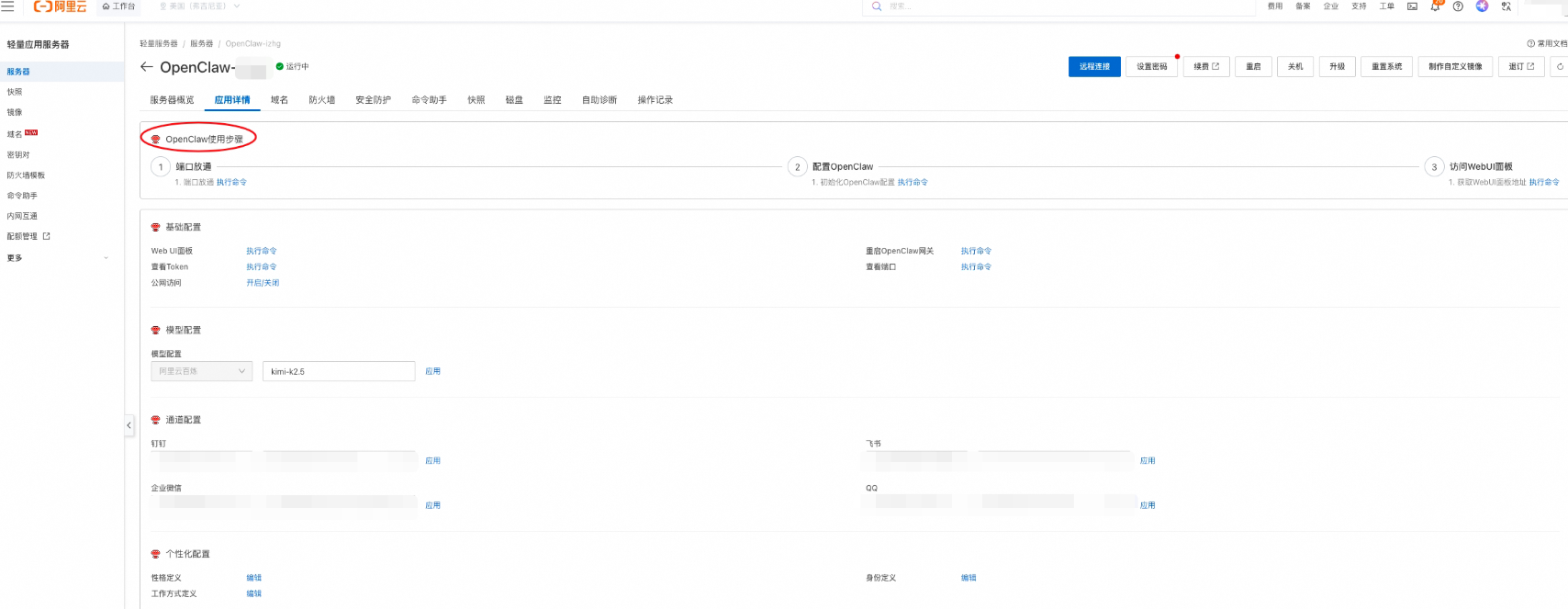The image size is (1568, 609).
Task: Open the 工单 top menu
Action: point(1386,6)
